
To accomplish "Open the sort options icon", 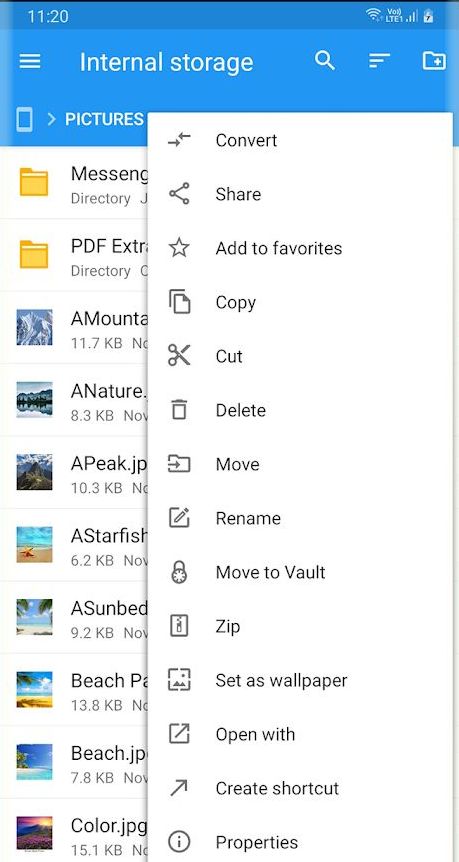I will (379, 60).
